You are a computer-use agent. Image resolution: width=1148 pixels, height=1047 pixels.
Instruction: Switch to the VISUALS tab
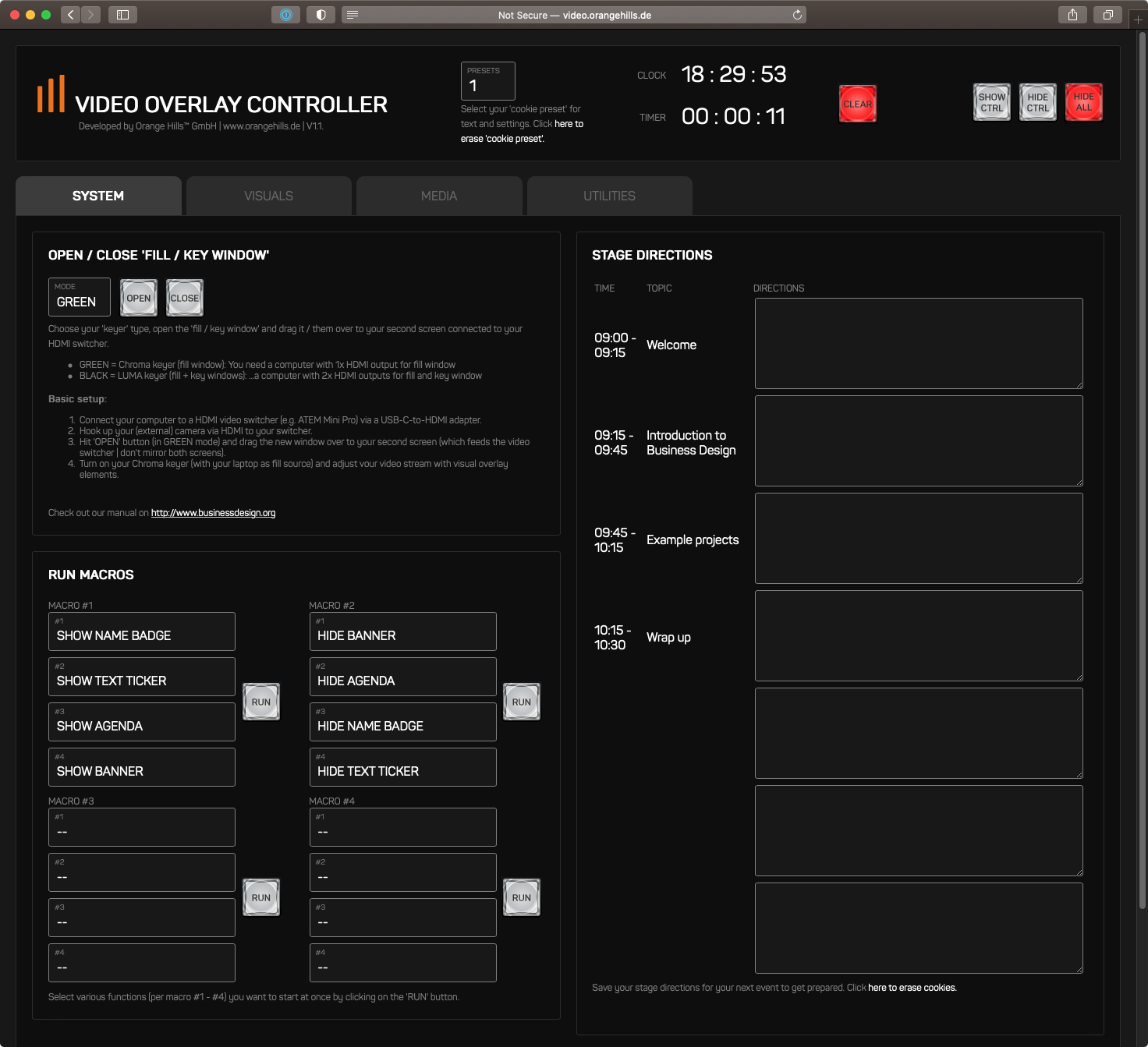(268, 196)
